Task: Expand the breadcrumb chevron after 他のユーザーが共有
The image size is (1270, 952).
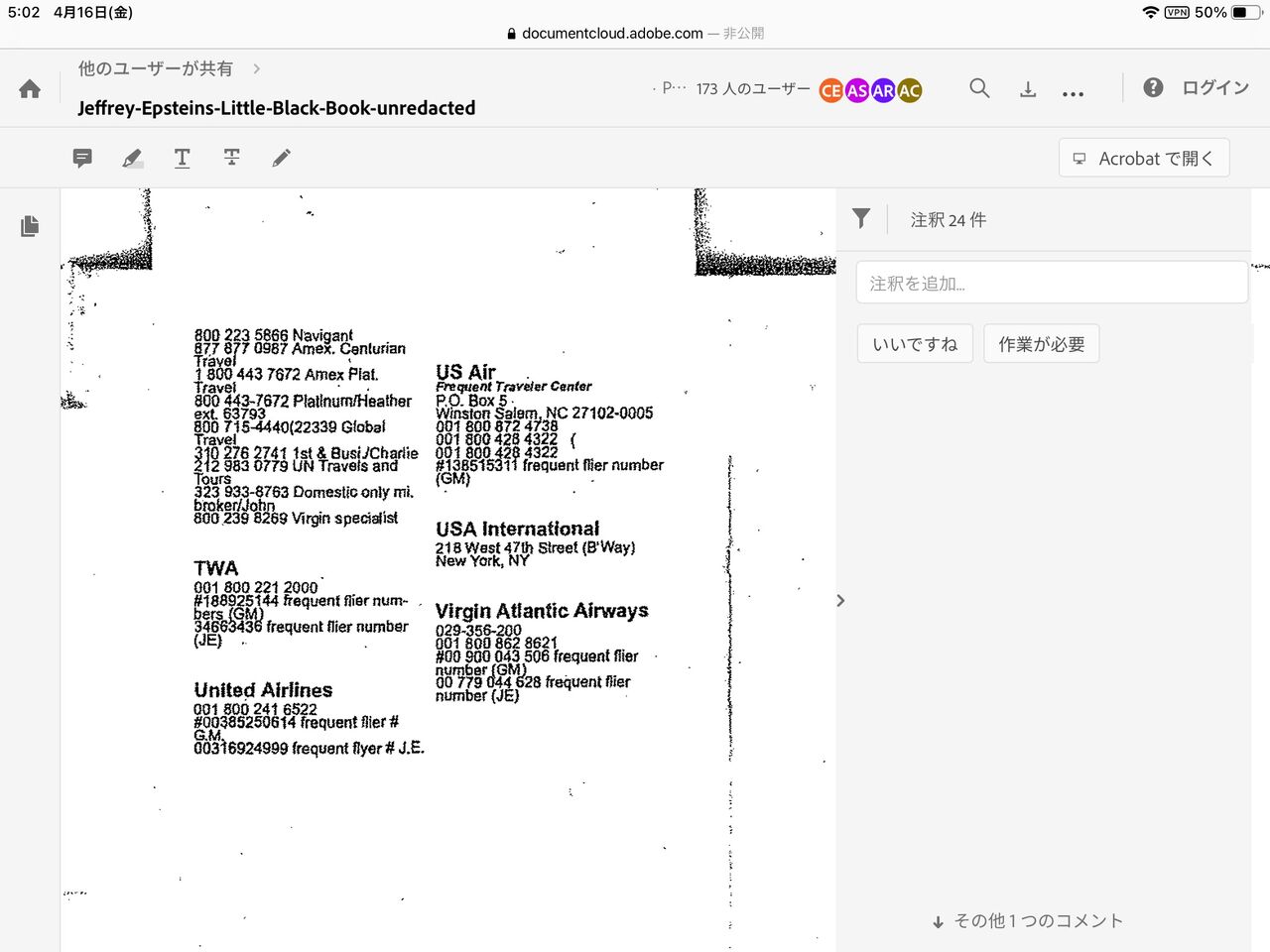Action: click(x=257, y=68)
